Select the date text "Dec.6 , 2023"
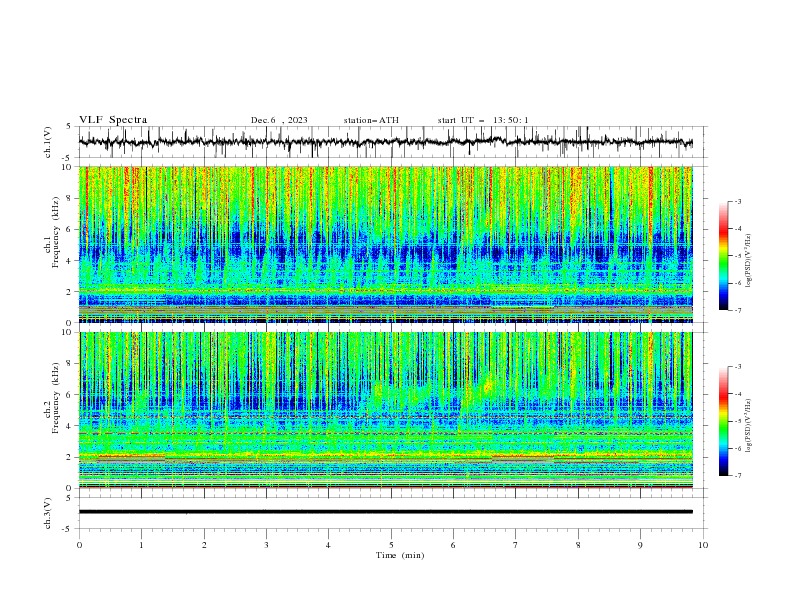Image resolution: width=792 pixels, height=612 pixels. [x=279, y=120]
